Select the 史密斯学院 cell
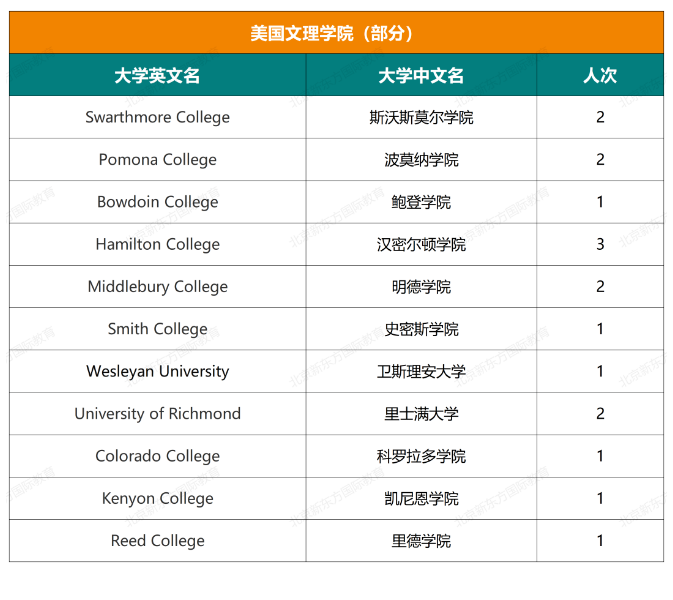This screenshot has width=673, height=600. tap(421, 329)
